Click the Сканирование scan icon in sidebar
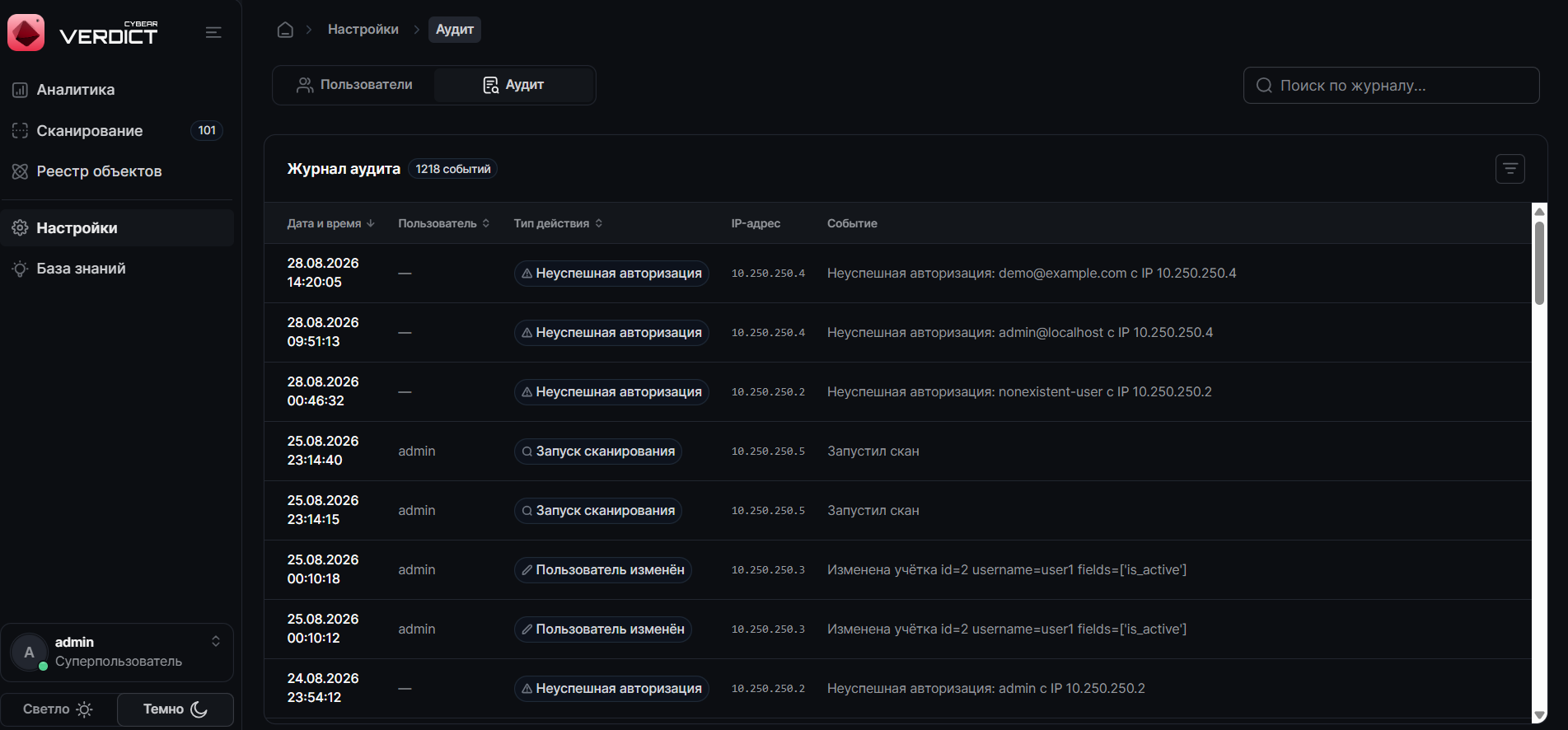Screen dimensions: 1568x730 20,131
